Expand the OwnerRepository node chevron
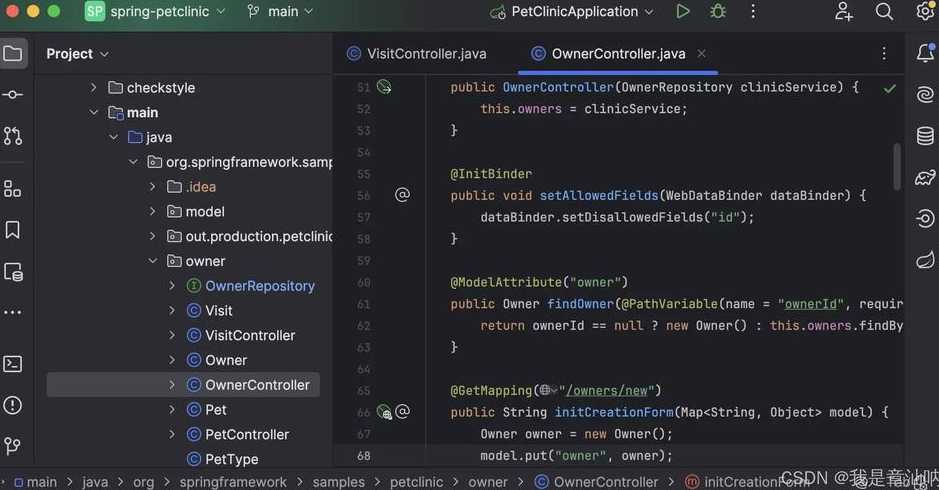 pyautogui.click(x=172, y=286)
